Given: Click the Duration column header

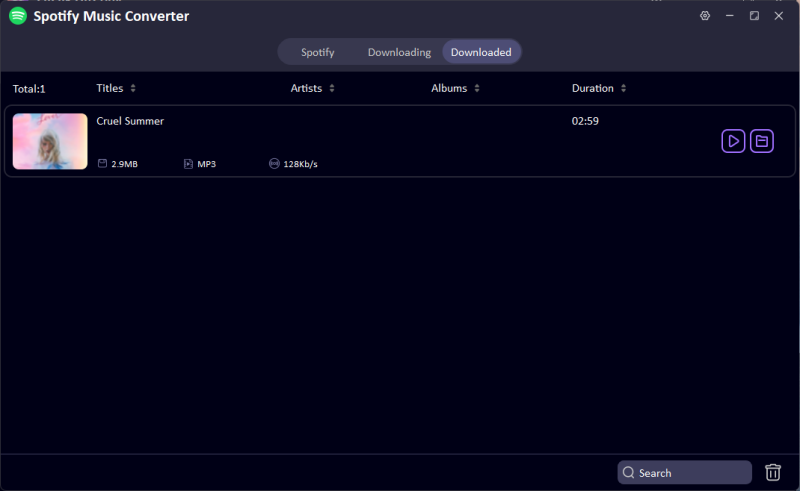Looking at the screenshot, I should point(592,88).
